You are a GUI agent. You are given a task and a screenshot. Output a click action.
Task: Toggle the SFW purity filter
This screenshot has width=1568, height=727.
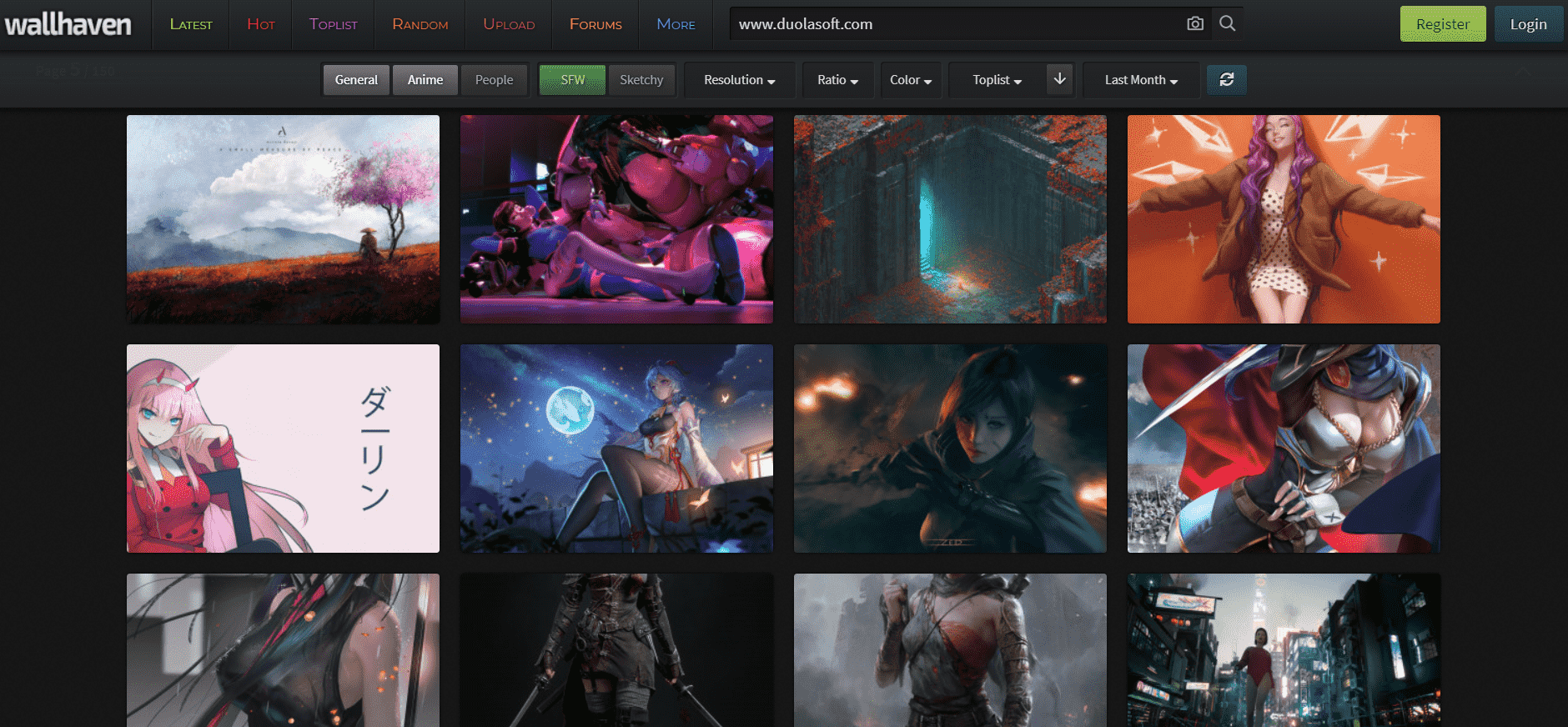pyautogui.click(x=572, y=80)
